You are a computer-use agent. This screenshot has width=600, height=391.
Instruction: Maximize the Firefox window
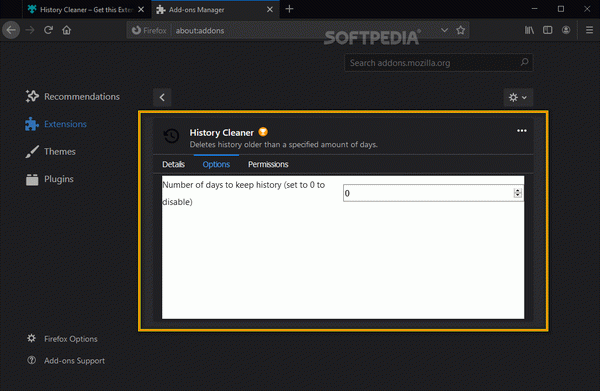pyautogui.click(x=561, y=9)
